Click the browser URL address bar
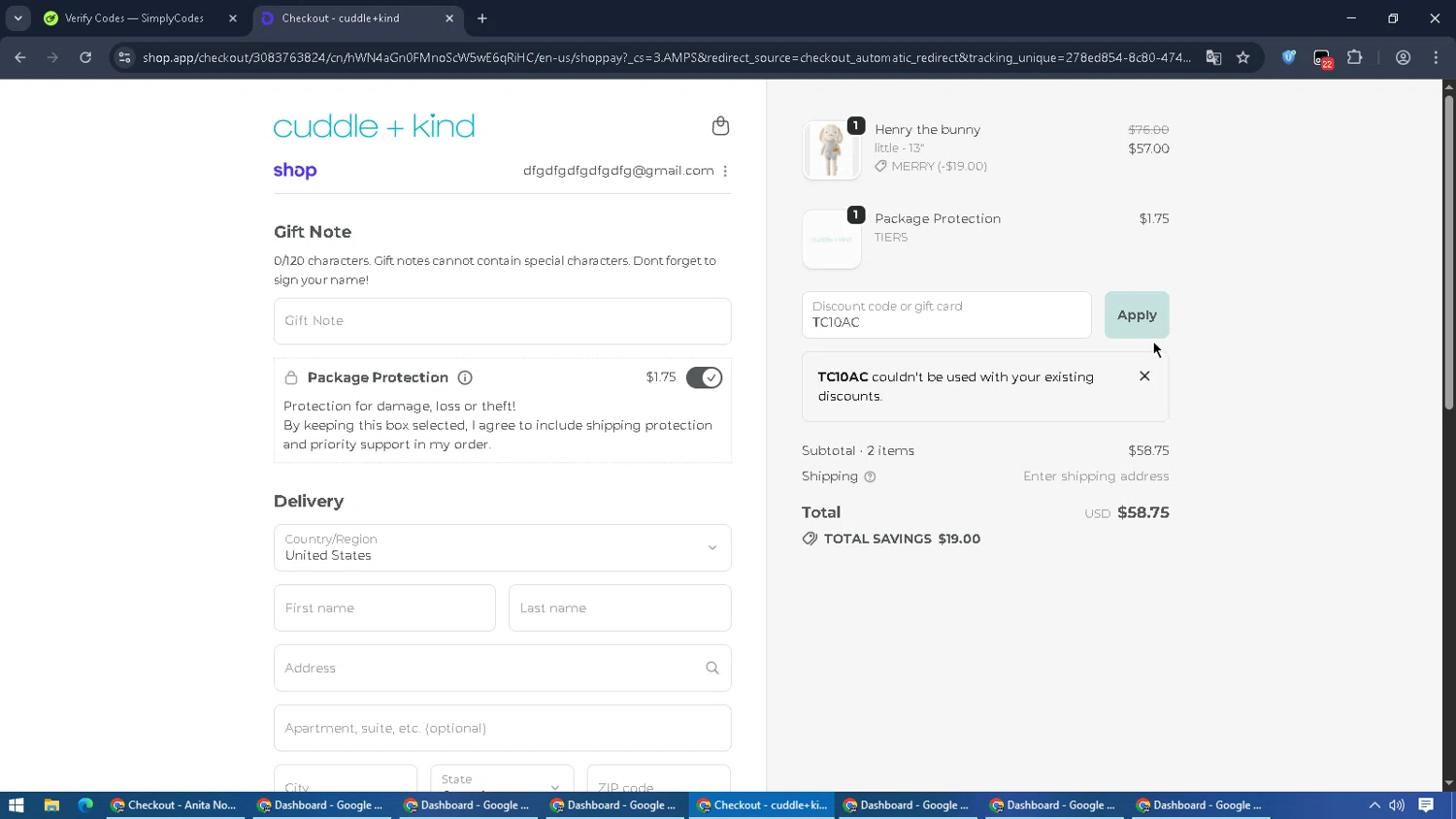 (x=666, y=57)
